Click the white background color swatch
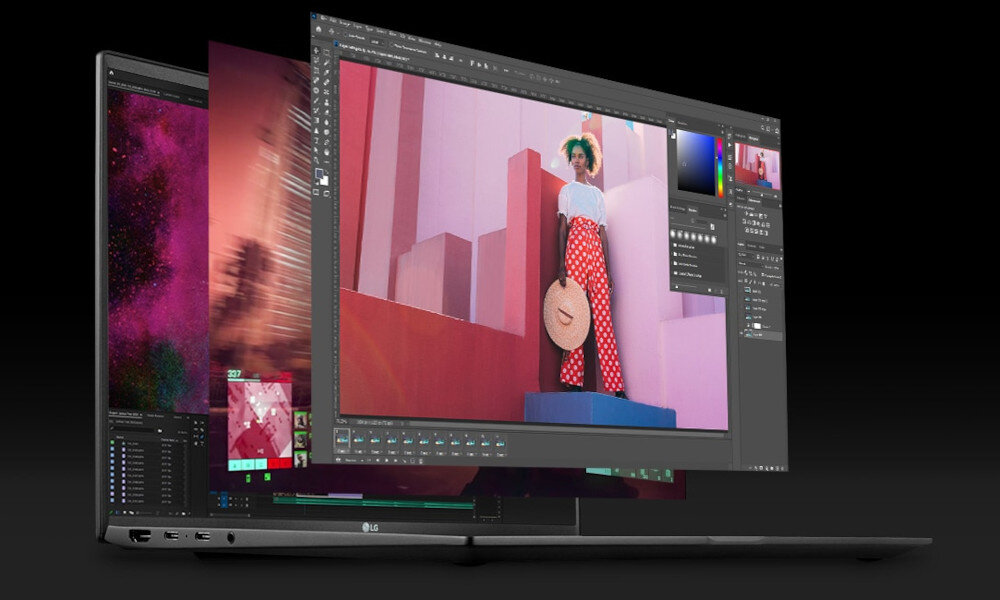This screenshot has width=1000, height=600. (325, 181)
